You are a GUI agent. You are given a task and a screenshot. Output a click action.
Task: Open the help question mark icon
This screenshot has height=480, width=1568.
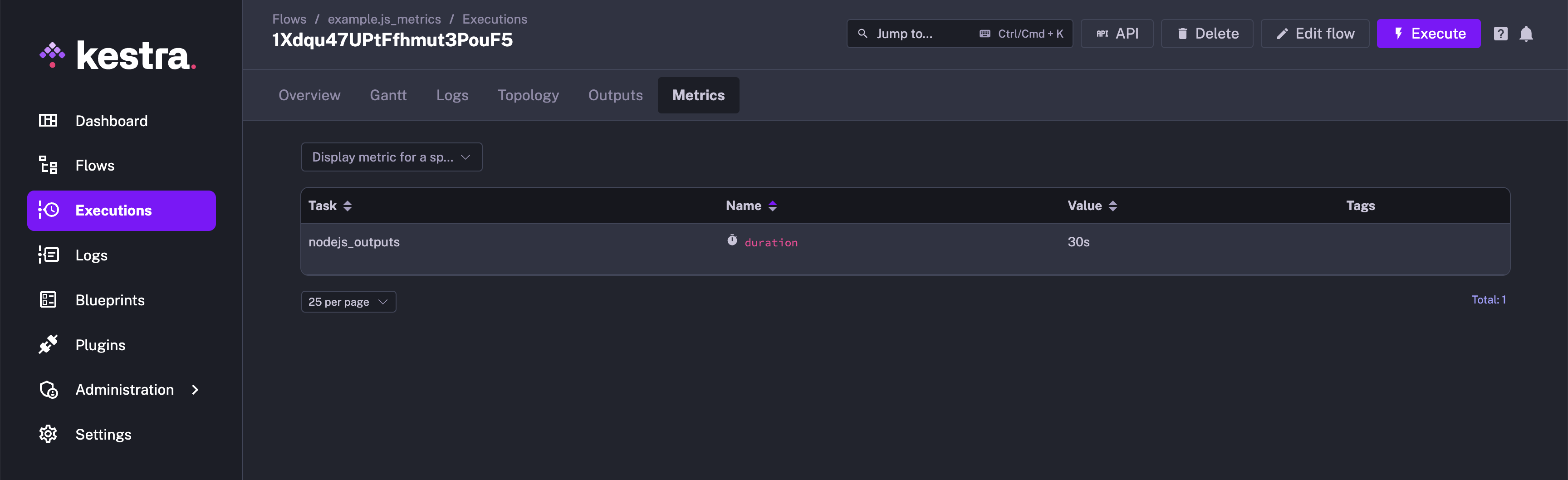(x=1500, y=34)
